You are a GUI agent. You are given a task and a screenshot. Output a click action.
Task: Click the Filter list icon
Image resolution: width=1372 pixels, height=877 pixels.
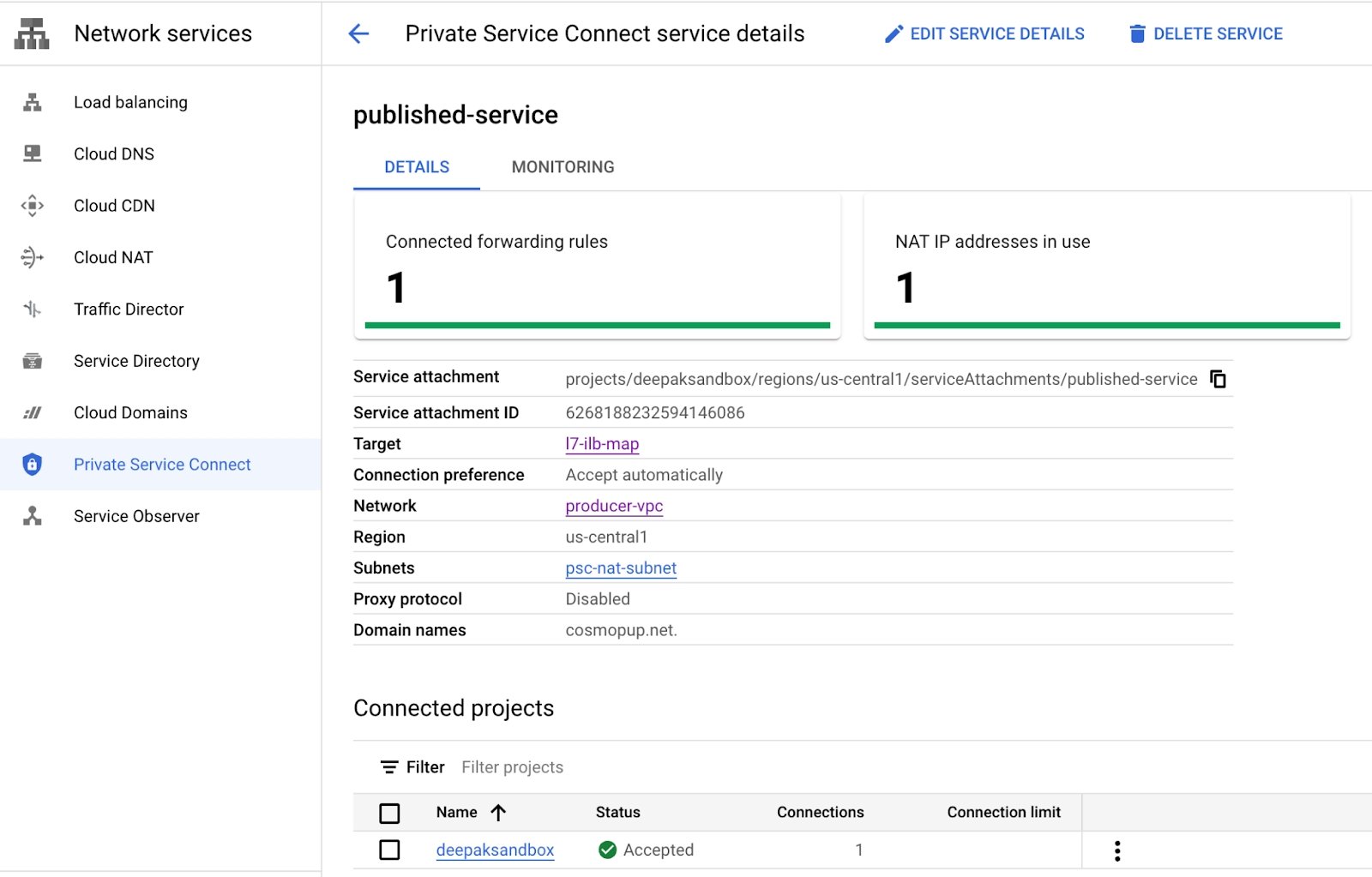point(389,767)
